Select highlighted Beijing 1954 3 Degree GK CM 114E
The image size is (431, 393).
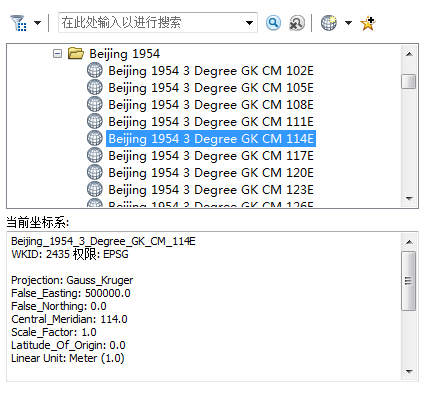tap(211, 139)
